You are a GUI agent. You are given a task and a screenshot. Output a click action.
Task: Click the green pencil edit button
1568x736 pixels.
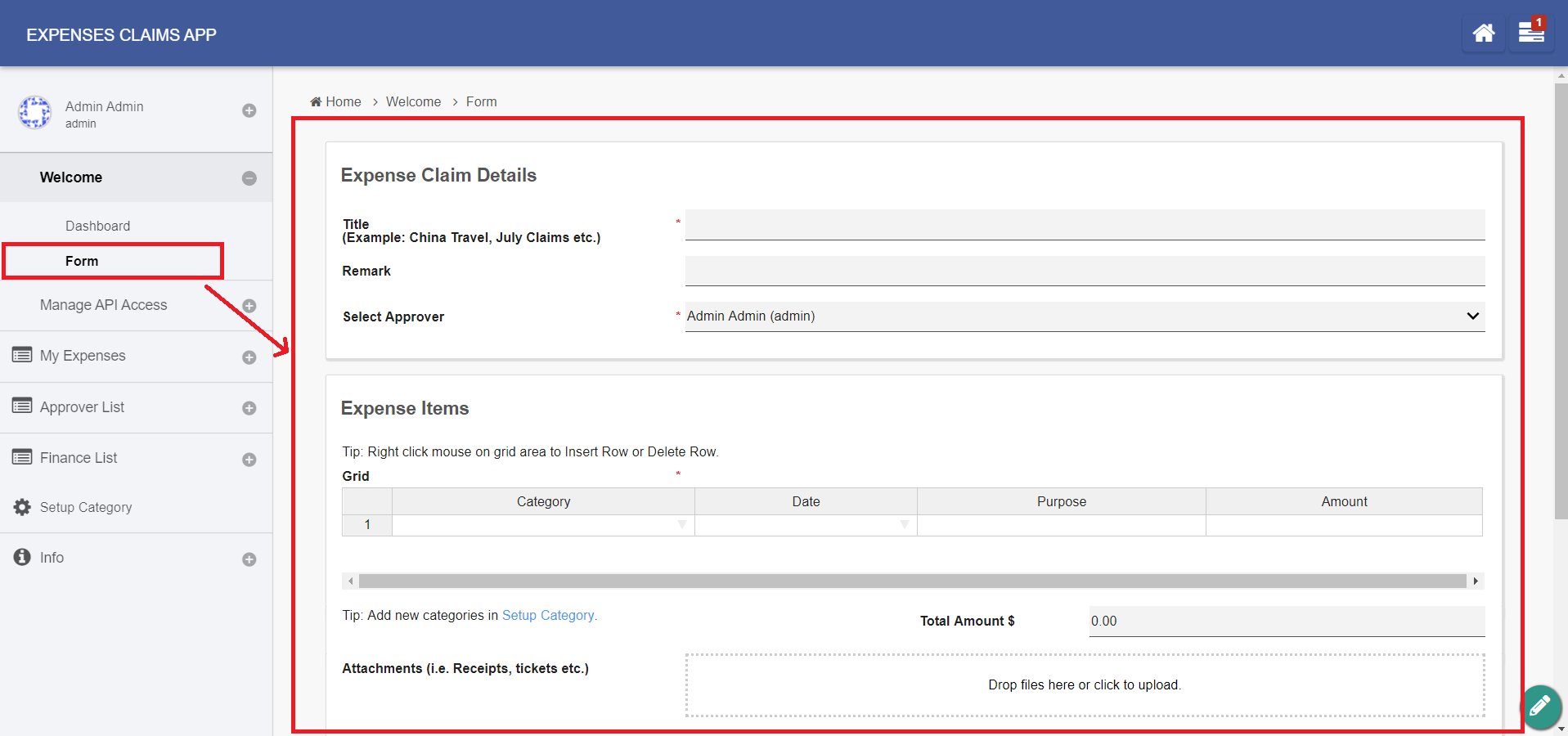coord(1540,706)
